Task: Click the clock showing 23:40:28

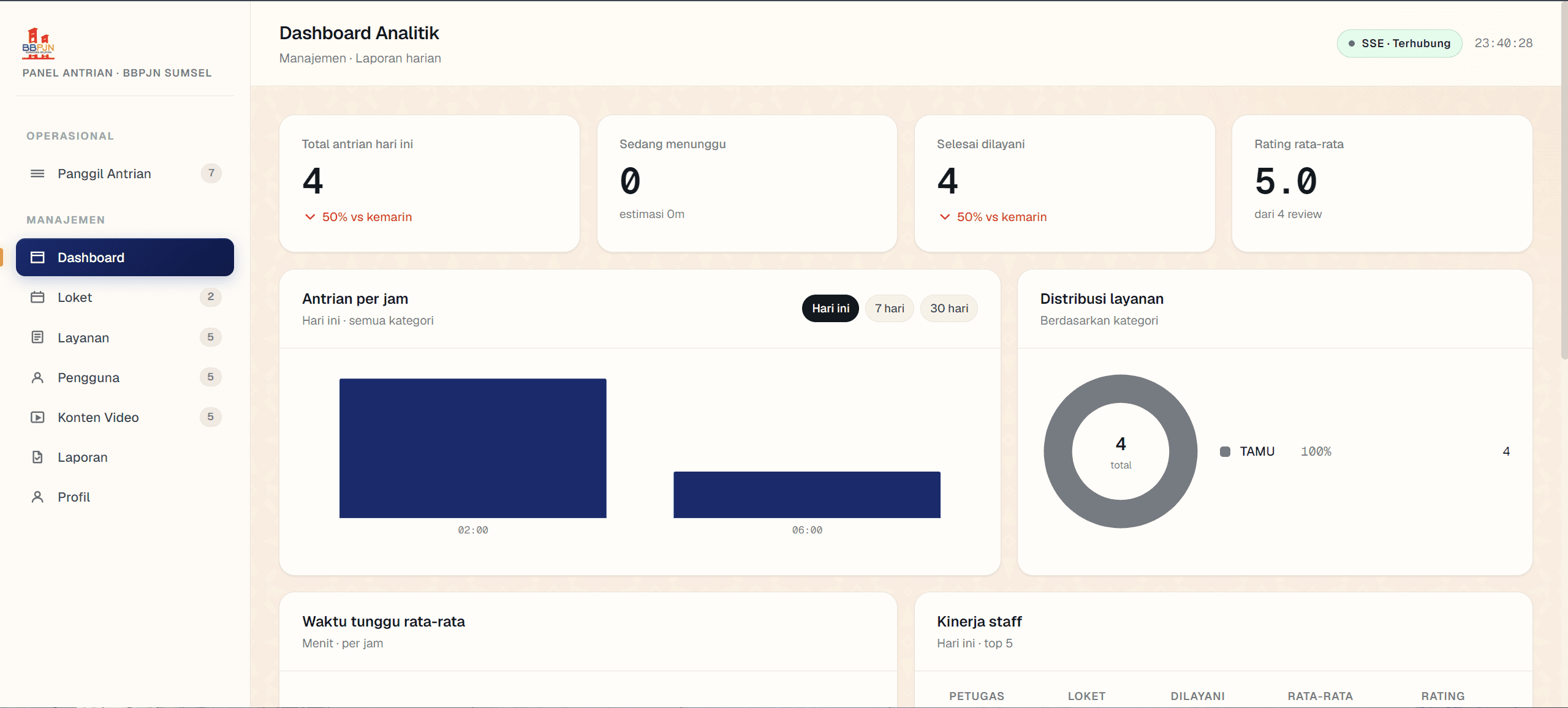Action: click(1504, 43)
